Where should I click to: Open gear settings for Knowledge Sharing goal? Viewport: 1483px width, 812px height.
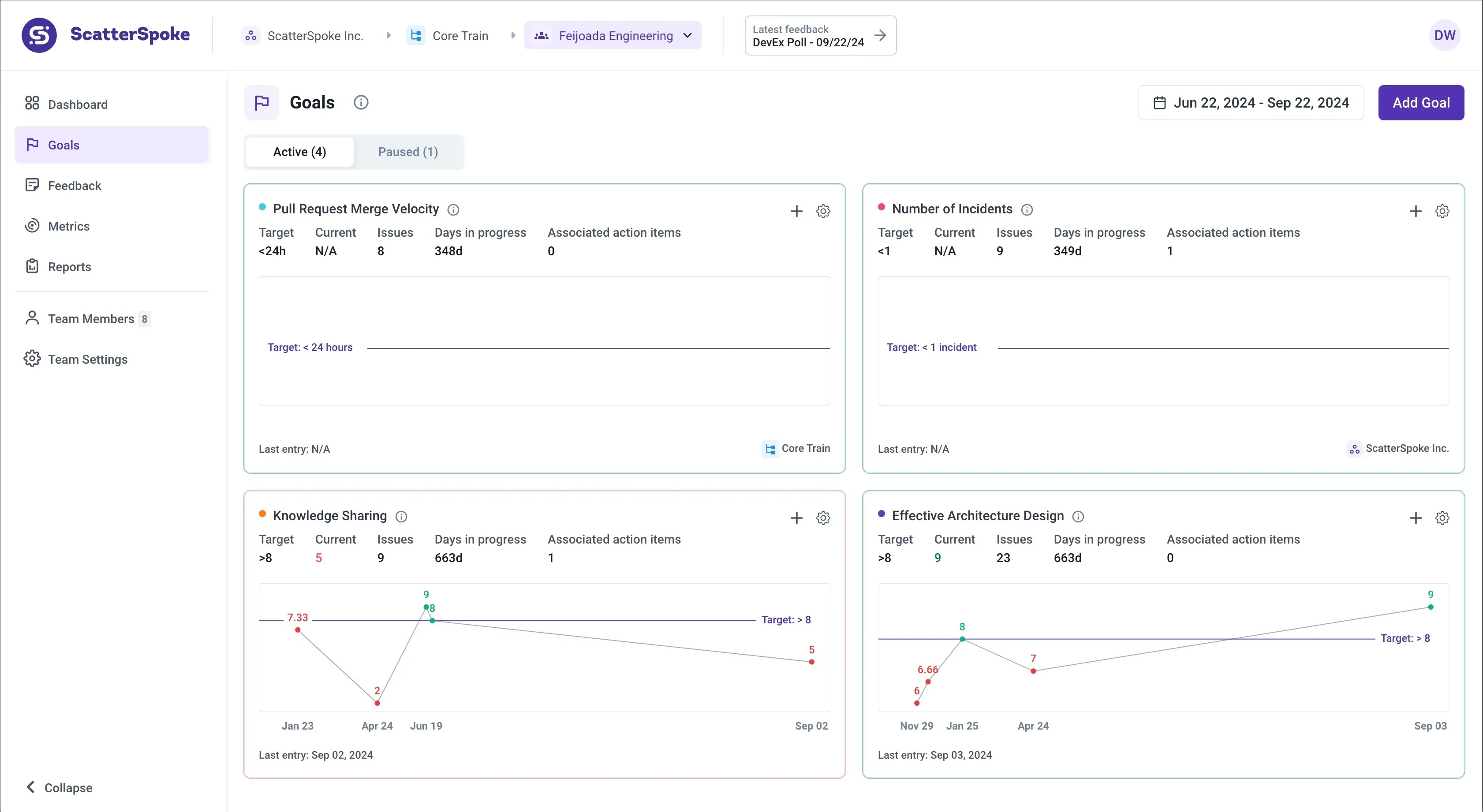823,518
